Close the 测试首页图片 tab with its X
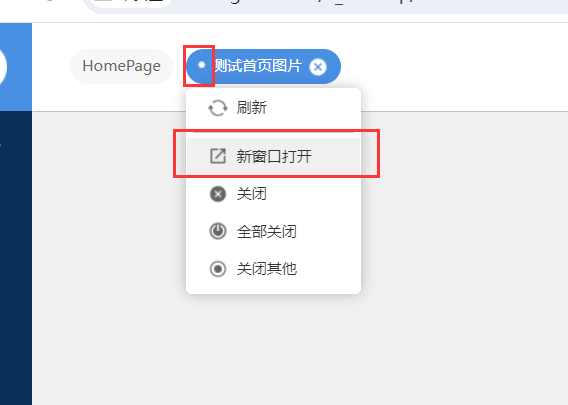568x405 pixels. [318, 67]
